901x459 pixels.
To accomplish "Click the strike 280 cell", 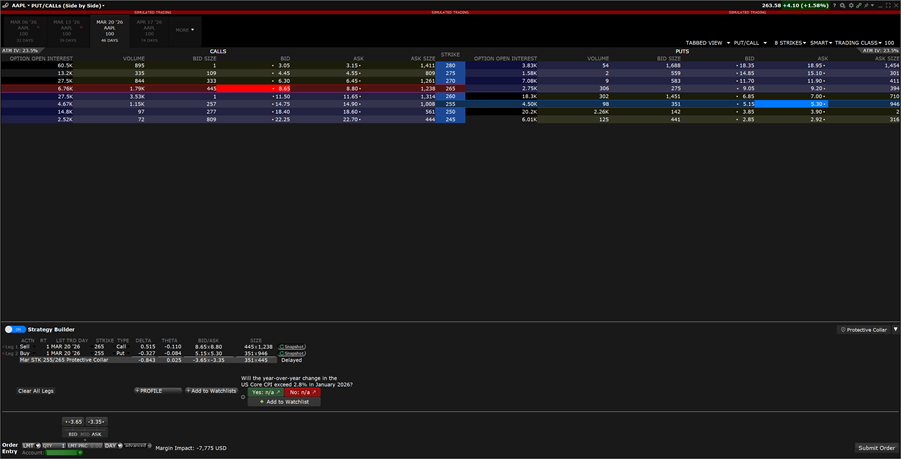I will (450, 66).
